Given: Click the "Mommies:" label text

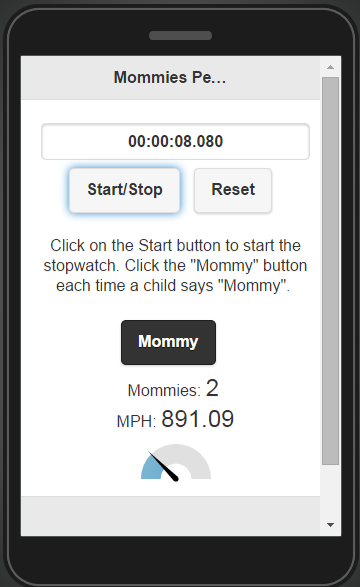Looking at the screenshot, I should click(x=164, y=390).
